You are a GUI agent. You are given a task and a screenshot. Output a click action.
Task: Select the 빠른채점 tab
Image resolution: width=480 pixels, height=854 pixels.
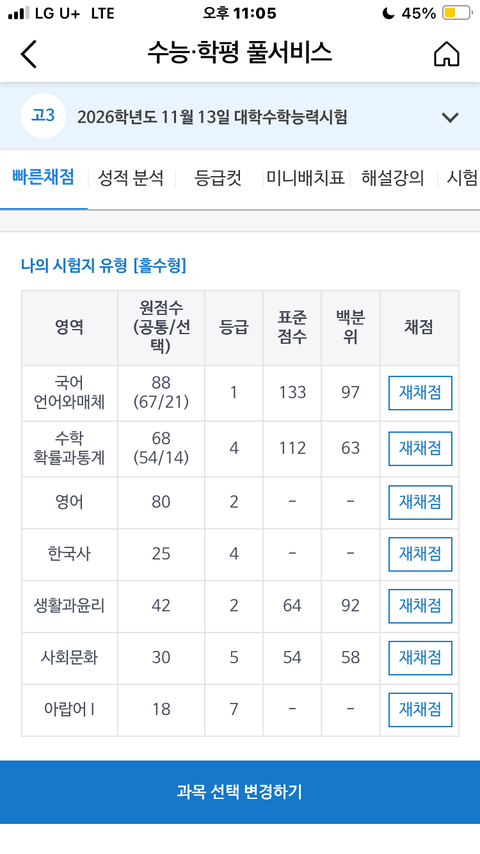click(x=43, y=178)
